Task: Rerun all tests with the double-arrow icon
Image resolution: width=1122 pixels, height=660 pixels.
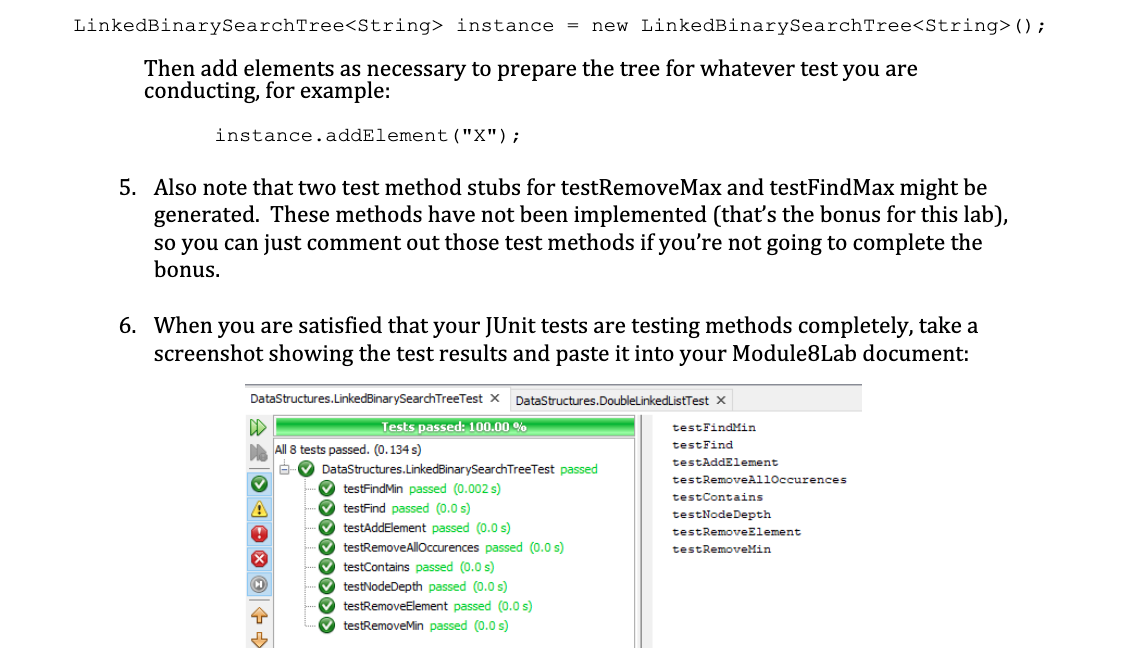Action: click(259, 426)
